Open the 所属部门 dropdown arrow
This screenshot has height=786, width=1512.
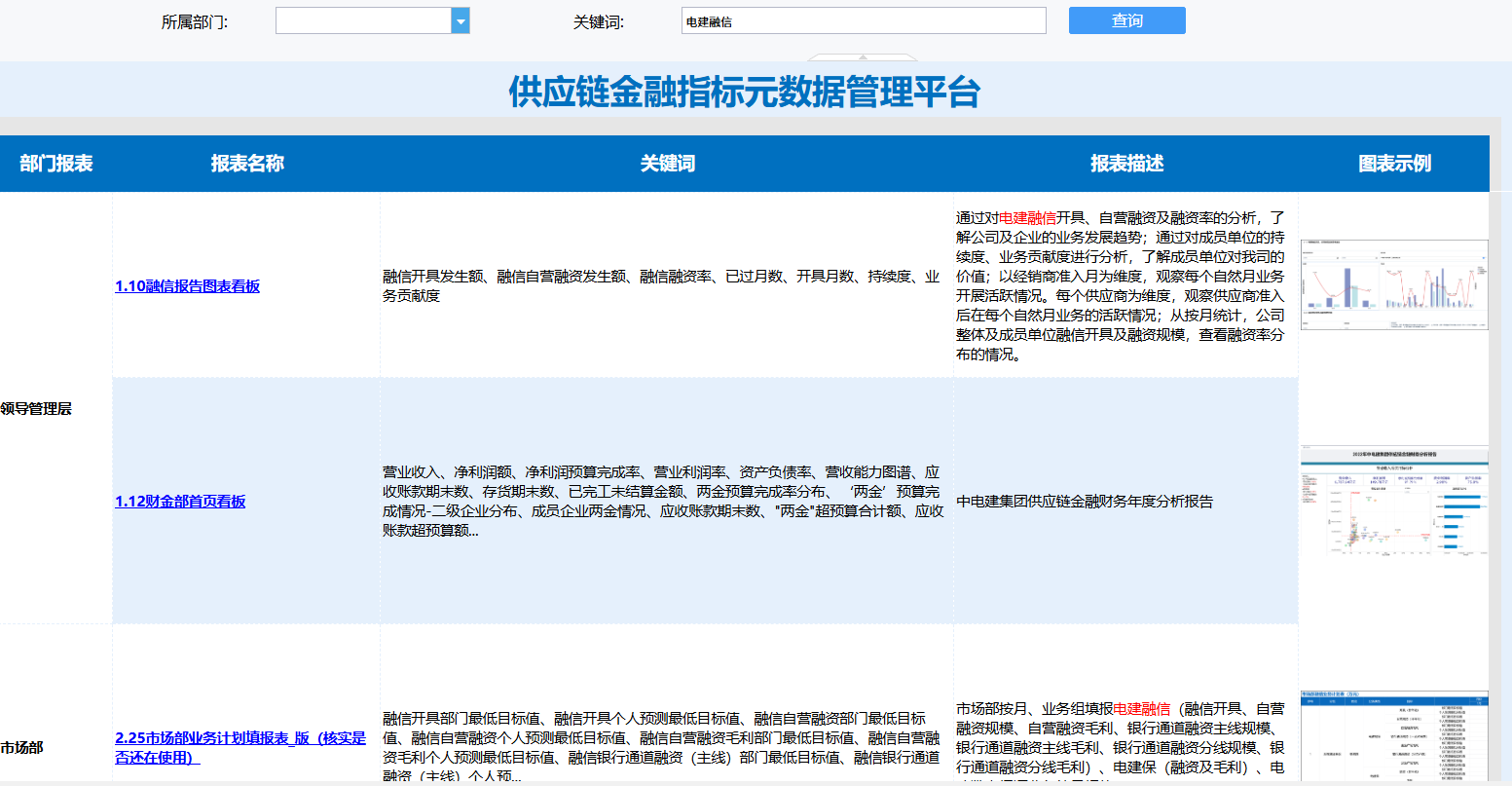point(461,20)
